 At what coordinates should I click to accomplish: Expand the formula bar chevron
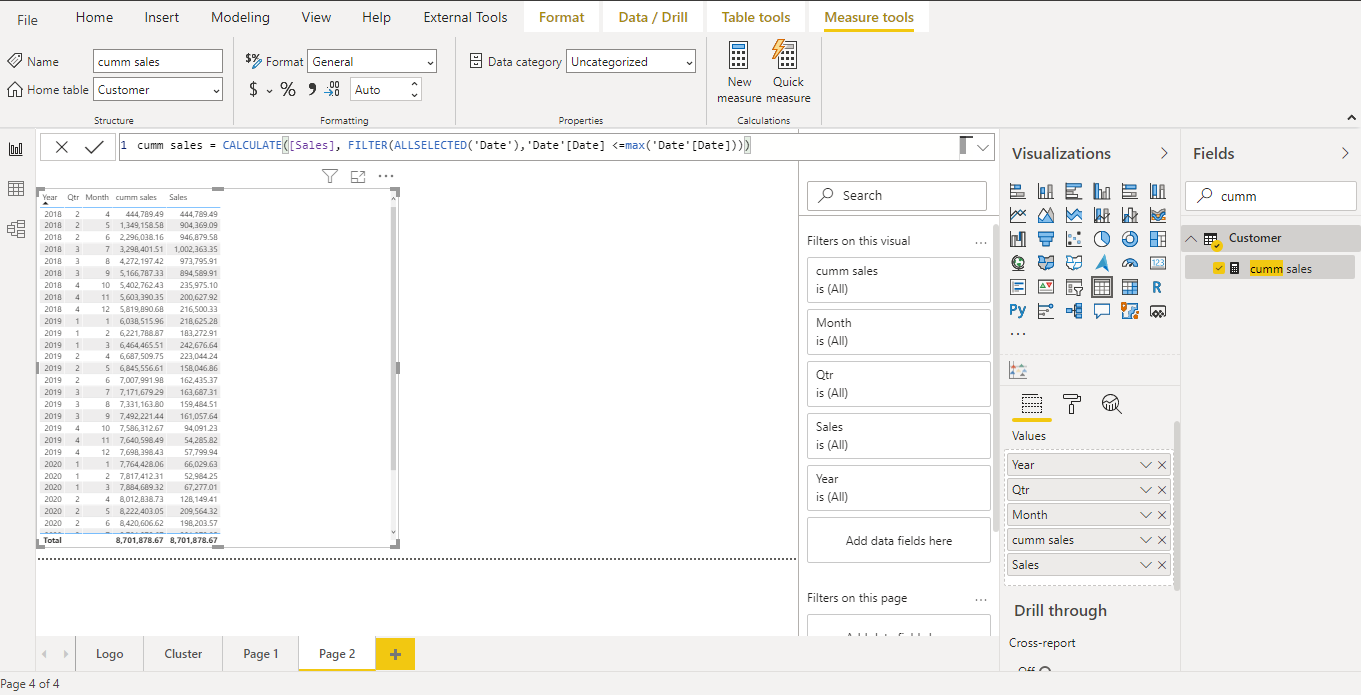[983, 147]
